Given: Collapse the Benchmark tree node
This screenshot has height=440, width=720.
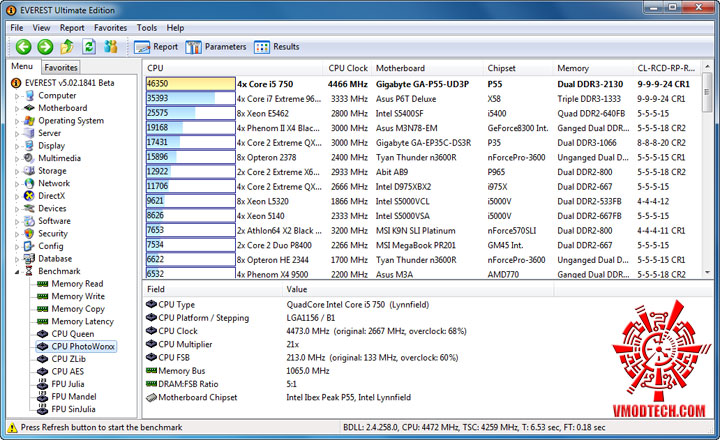Looking at the screenshot, I should (17, 271).
